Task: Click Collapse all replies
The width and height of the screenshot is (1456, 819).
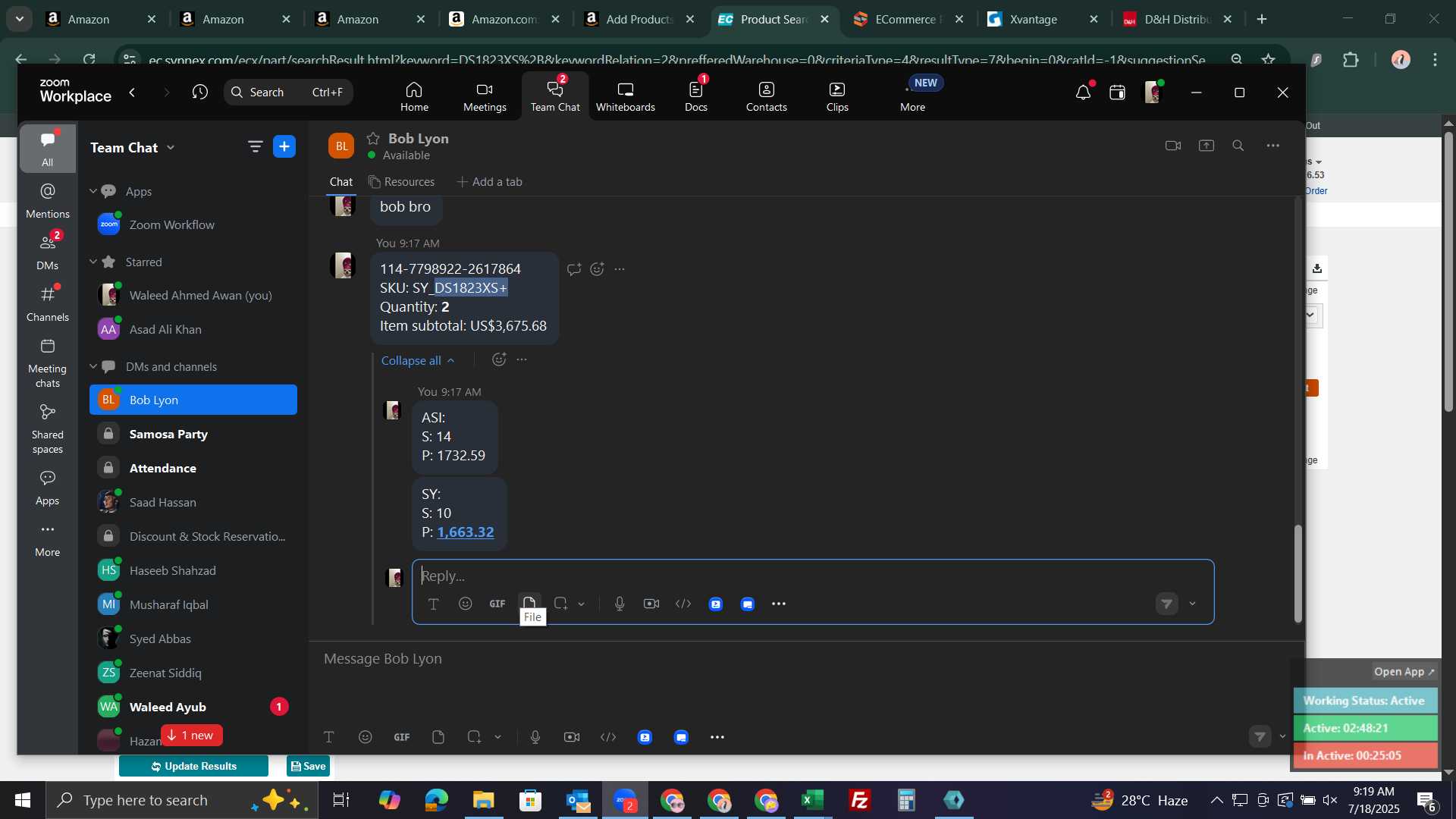Action: pyautogui.click(x=417, y=360)
